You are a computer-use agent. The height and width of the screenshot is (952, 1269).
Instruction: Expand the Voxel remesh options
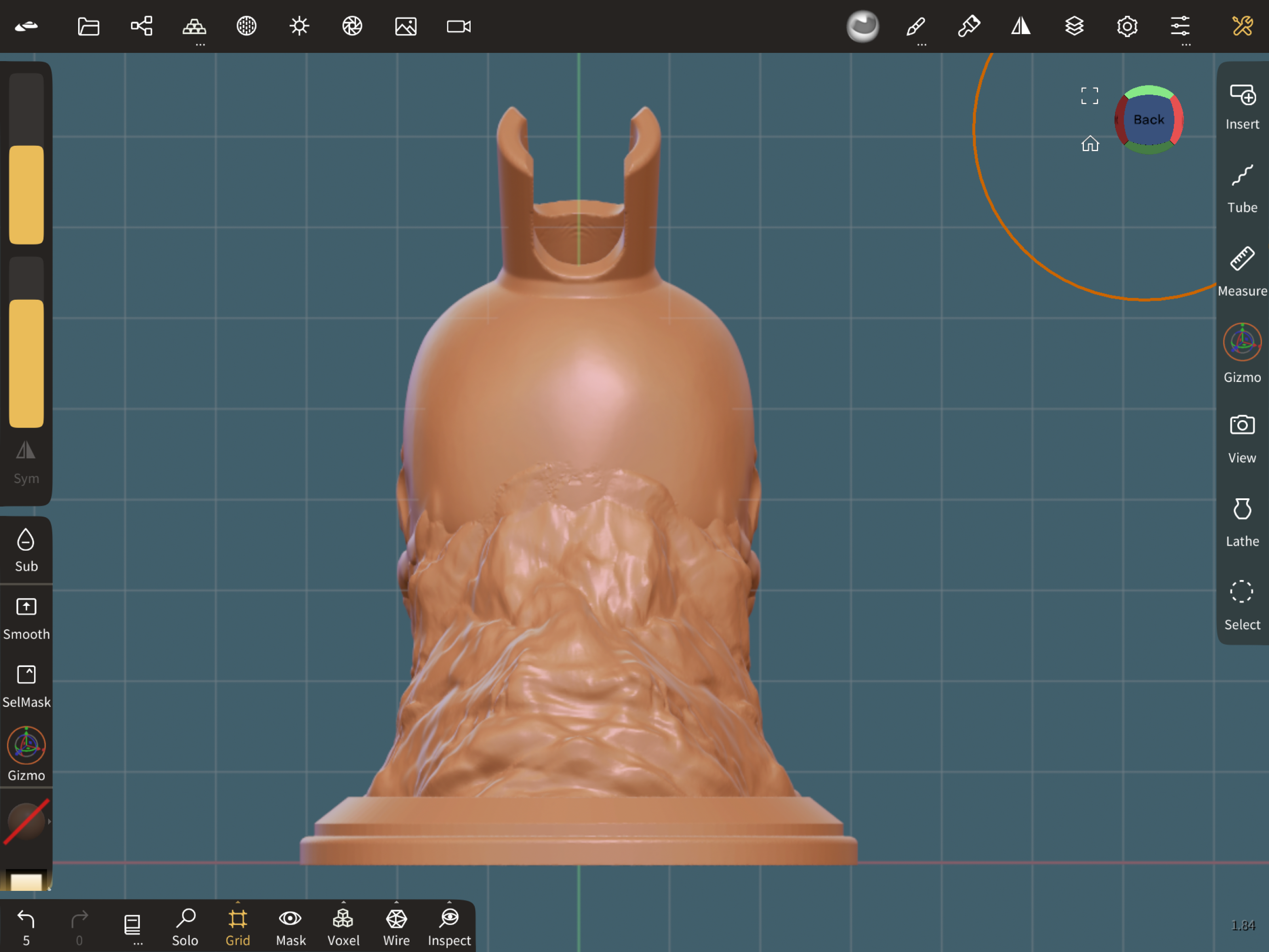(344, 902)
